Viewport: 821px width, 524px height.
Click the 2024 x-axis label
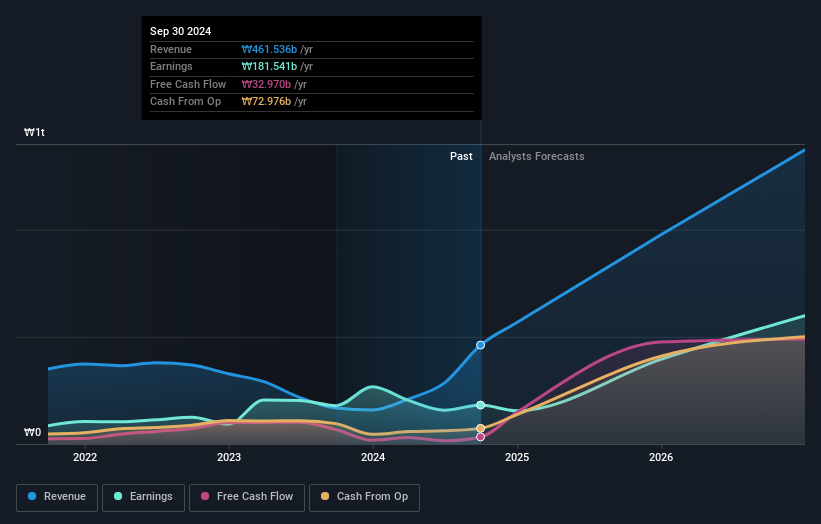coord(373,457)
